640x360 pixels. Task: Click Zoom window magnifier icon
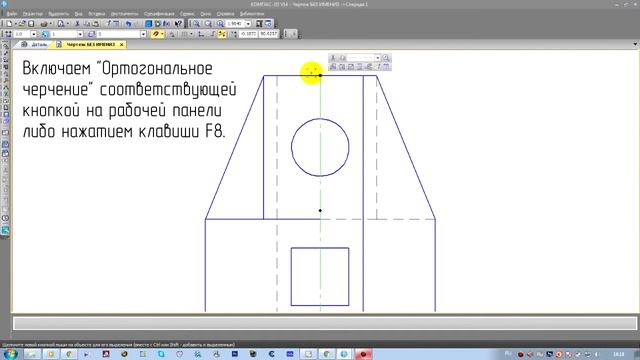(x=196, y=24)
